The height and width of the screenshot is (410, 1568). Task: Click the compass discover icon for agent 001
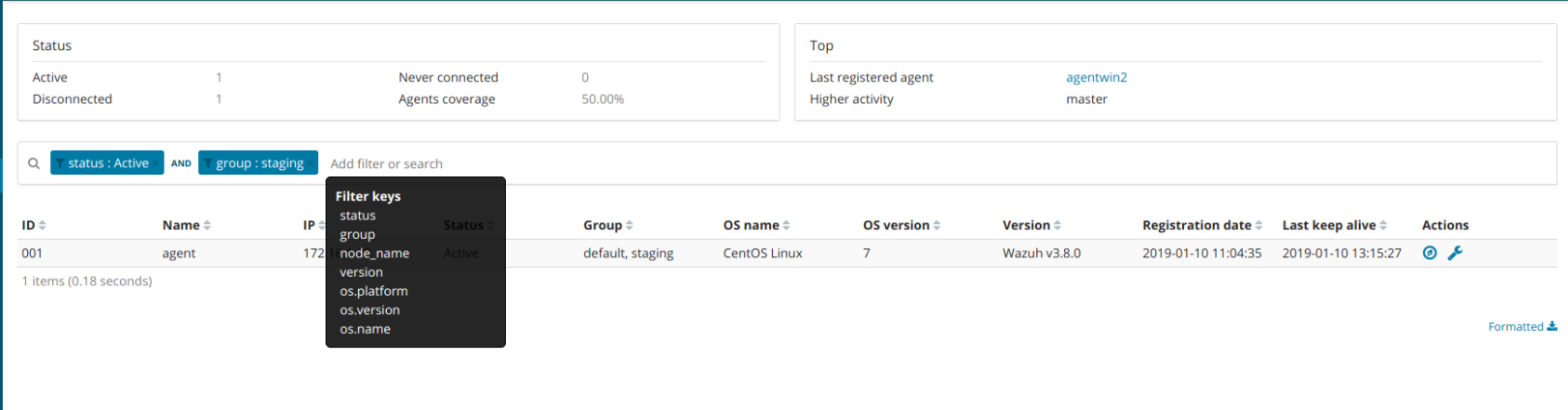click(x=1430, y=253)
